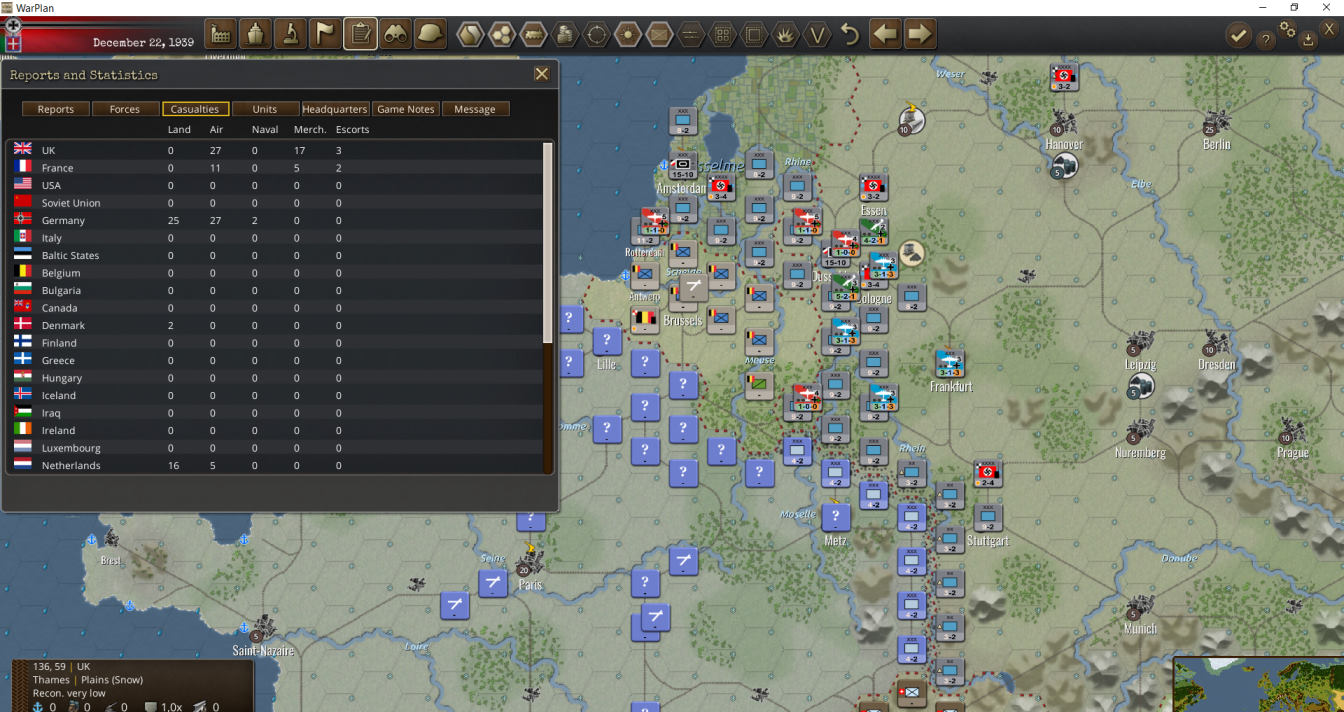1344x712 pixels.
Task: Select the honeycomb hexes hexagon filter
Action: 502,35
